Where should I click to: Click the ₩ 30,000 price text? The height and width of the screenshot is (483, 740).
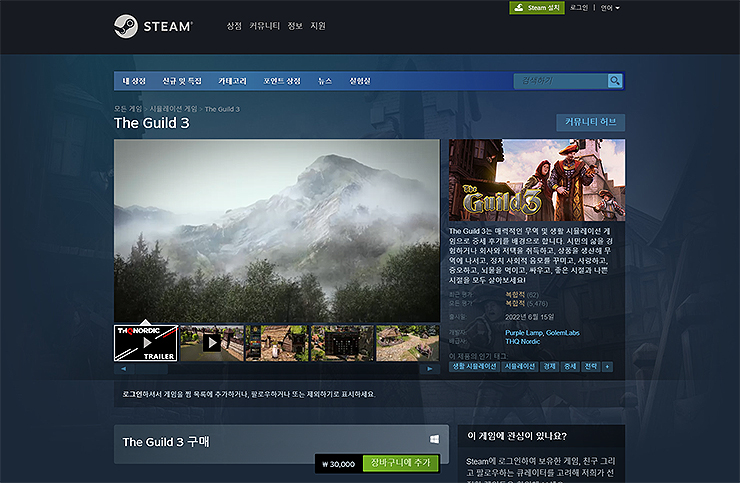(338, 464)
